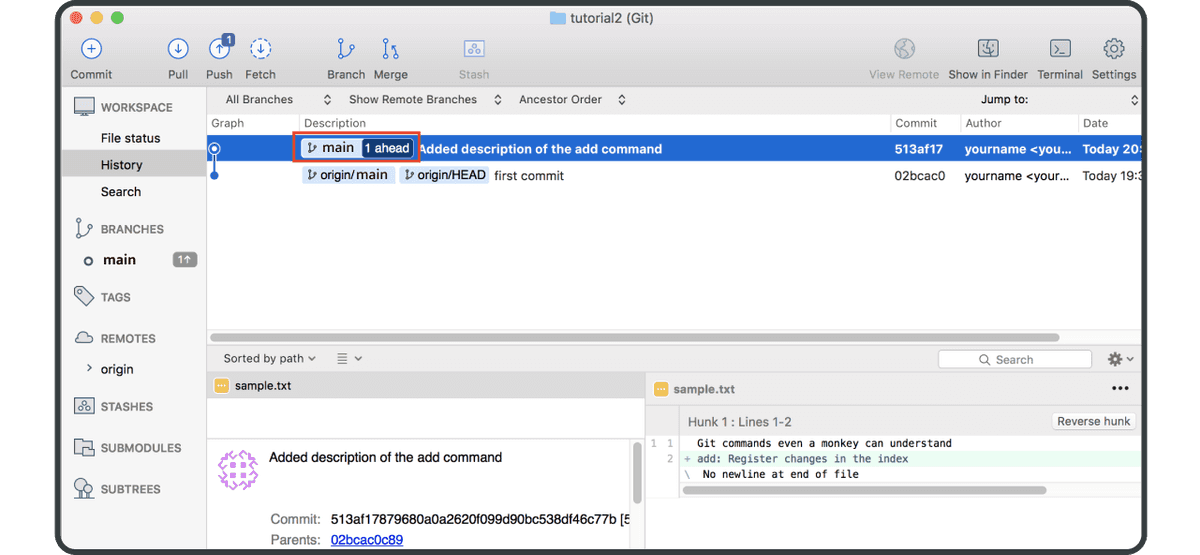Fetch from remote using Fetch icon
Viewport: 1200px width, 555px height.
tap(260, 49)
